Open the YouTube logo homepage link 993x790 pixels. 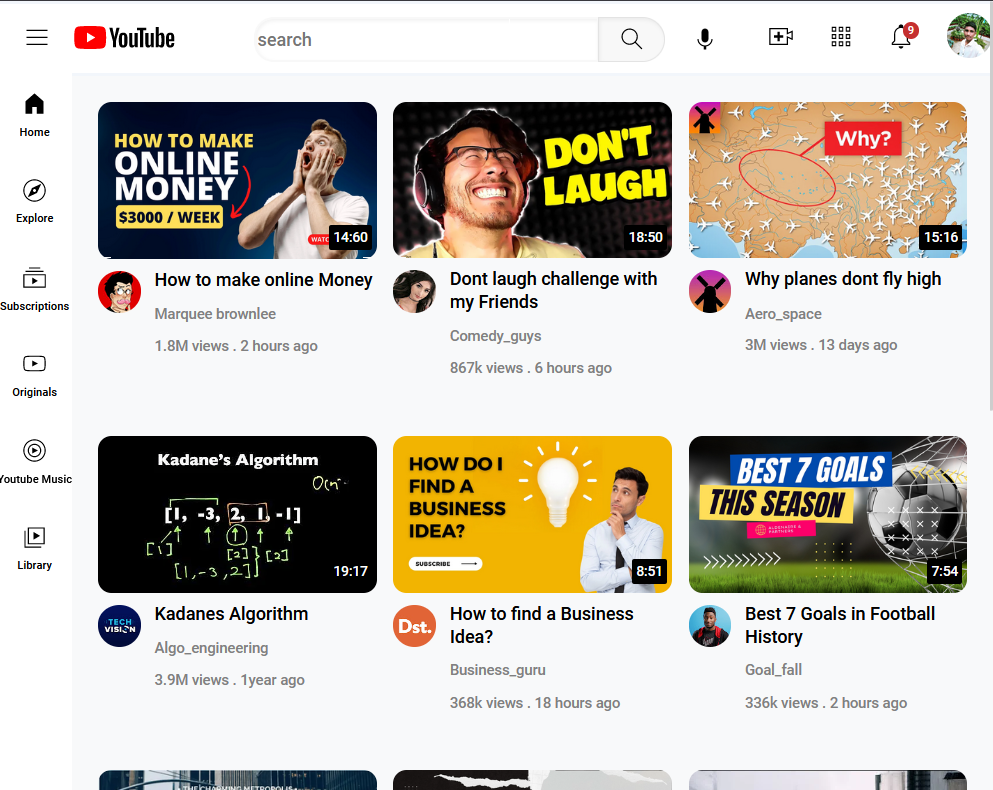click(123, 37)
